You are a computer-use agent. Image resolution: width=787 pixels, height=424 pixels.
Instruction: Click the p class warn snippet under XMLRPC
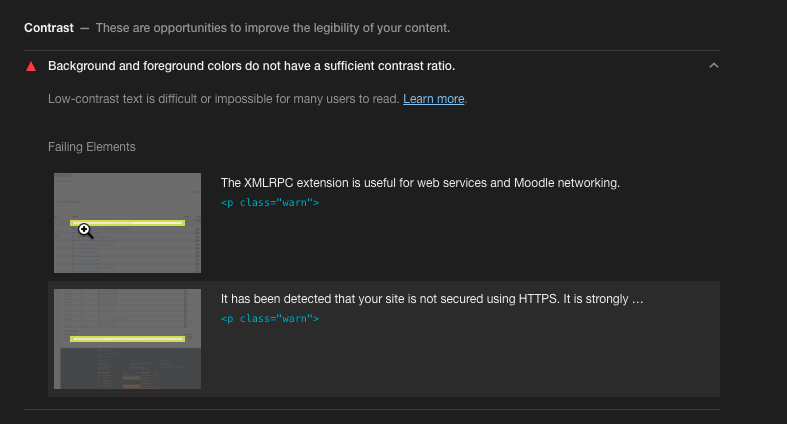point(270,203)
